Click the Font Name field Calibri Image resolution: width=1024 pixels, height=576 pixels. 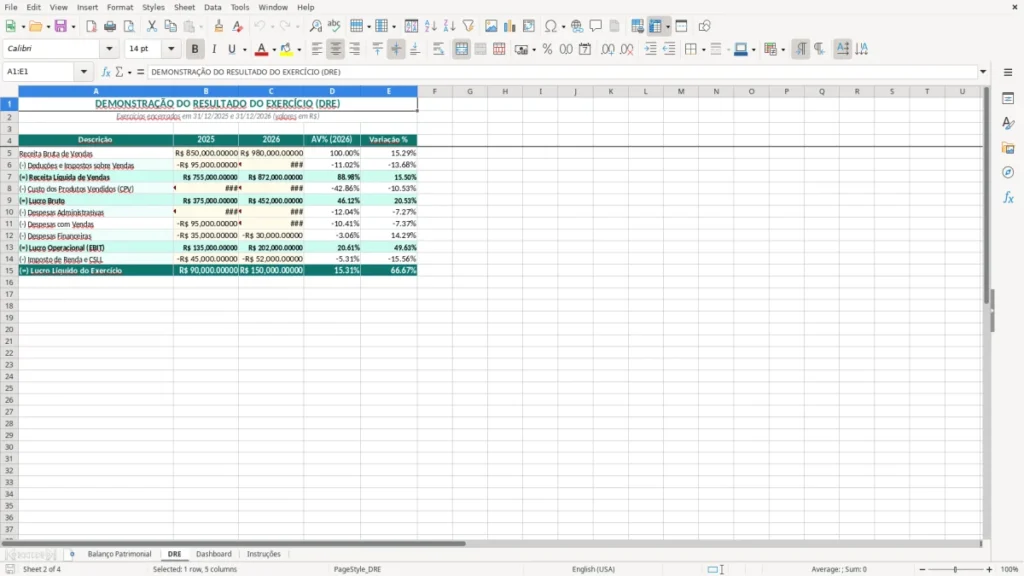(x=52, y=48)
